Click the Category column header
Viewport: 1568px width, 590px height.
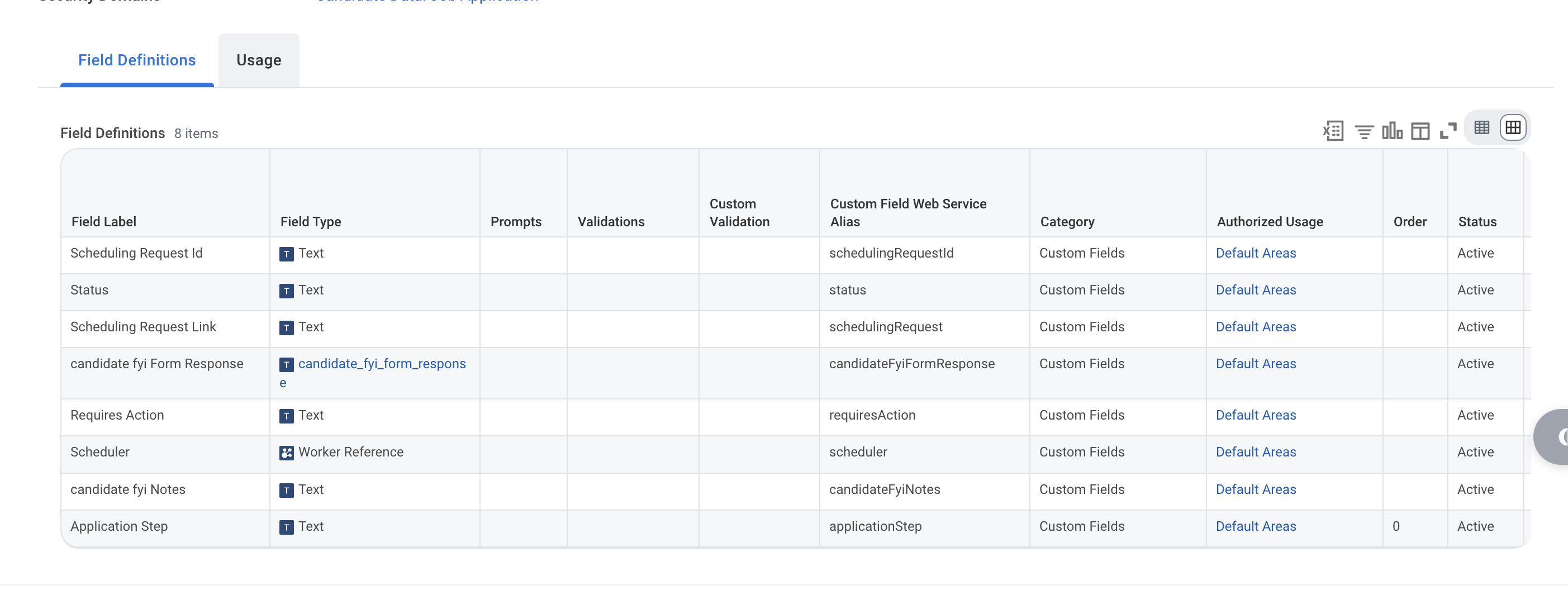coord(1067,222)
